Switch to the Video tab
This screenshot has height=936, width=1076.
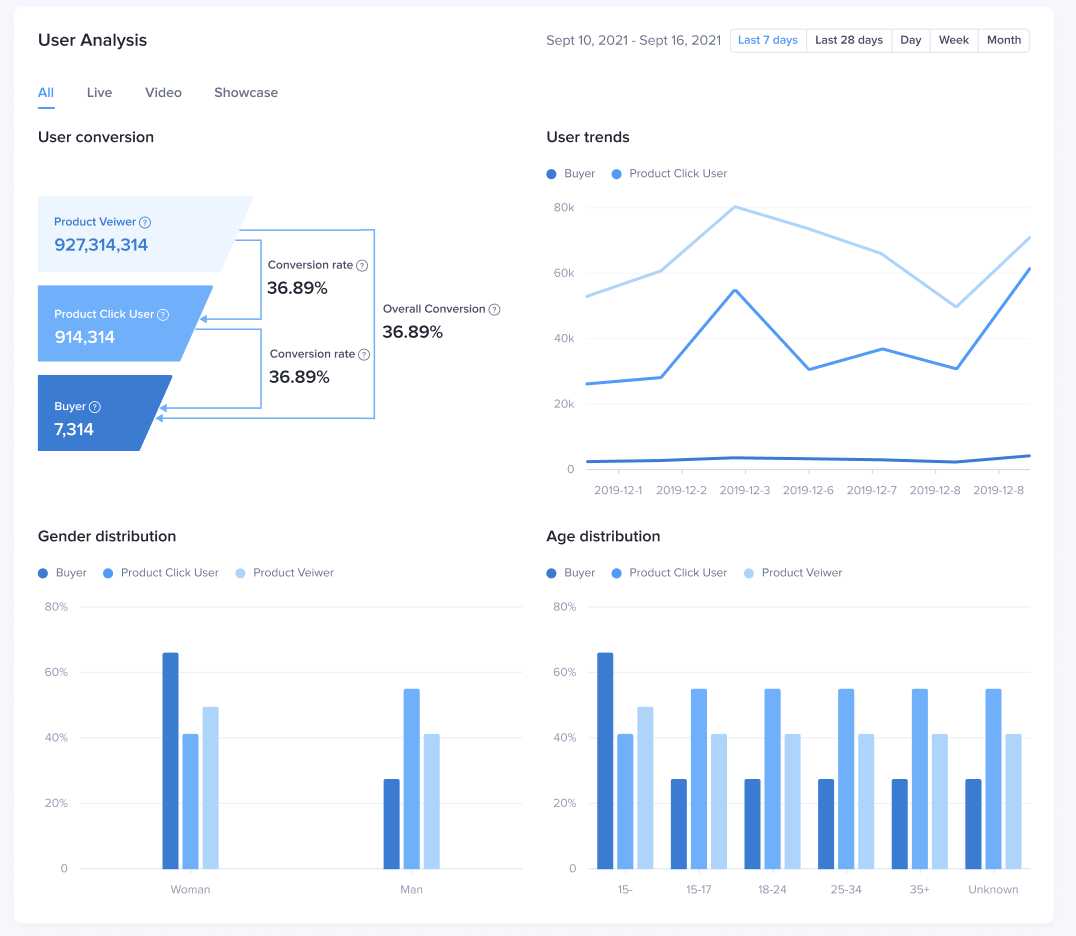[163, 93]
